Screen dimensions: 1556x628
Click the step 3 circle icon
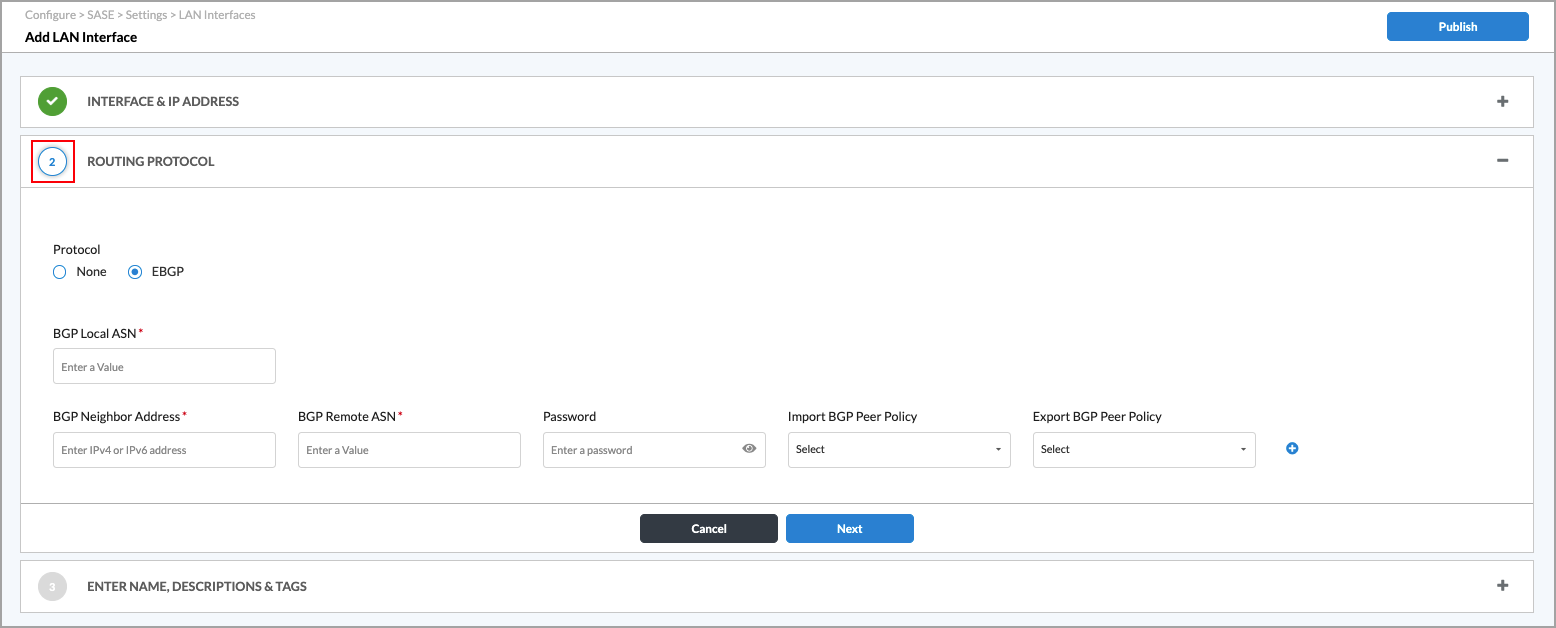click(52, 586)
